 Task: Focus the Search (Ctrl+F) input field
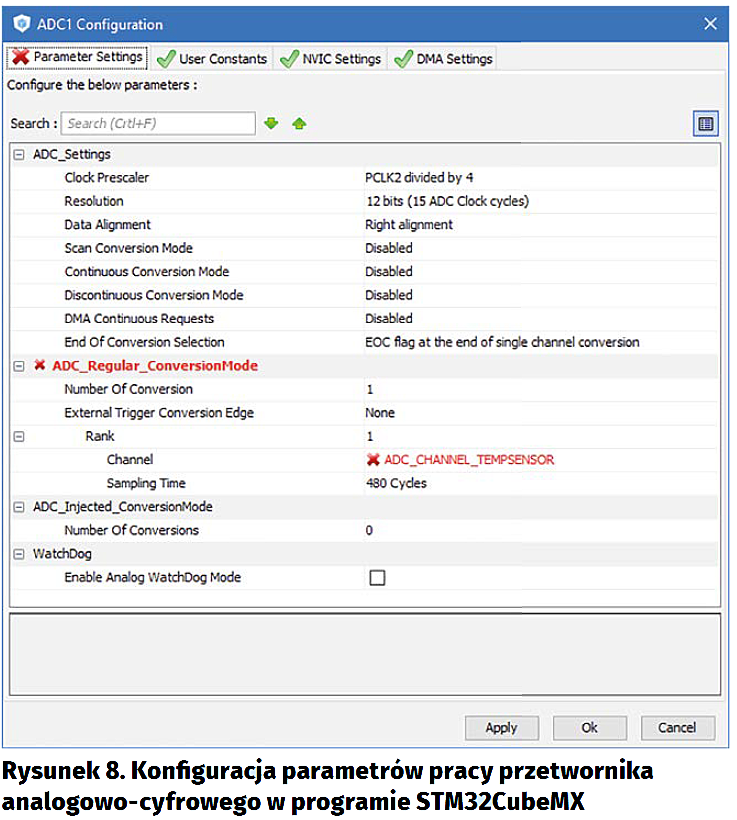click(x=158, y=124)
